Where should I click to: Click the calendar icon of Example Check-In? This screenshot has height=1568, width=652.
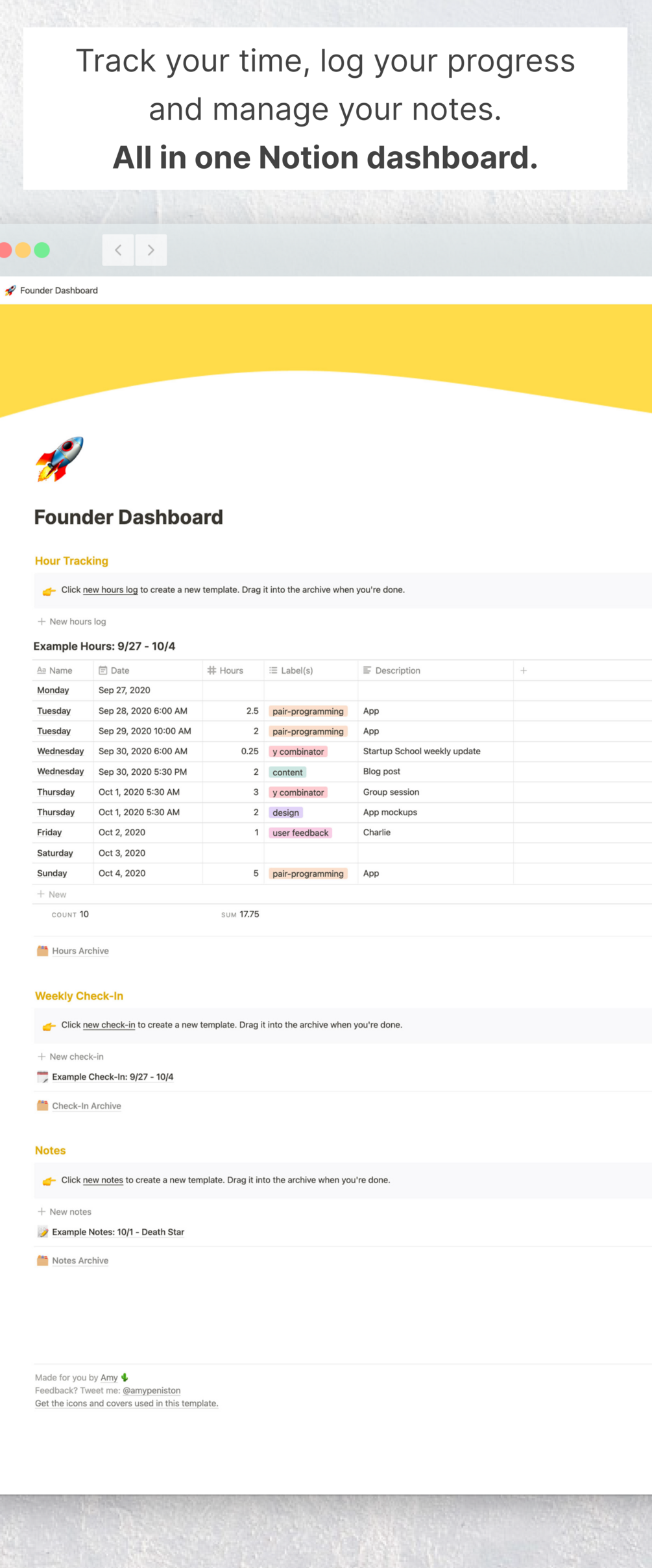pos(42,1077)
